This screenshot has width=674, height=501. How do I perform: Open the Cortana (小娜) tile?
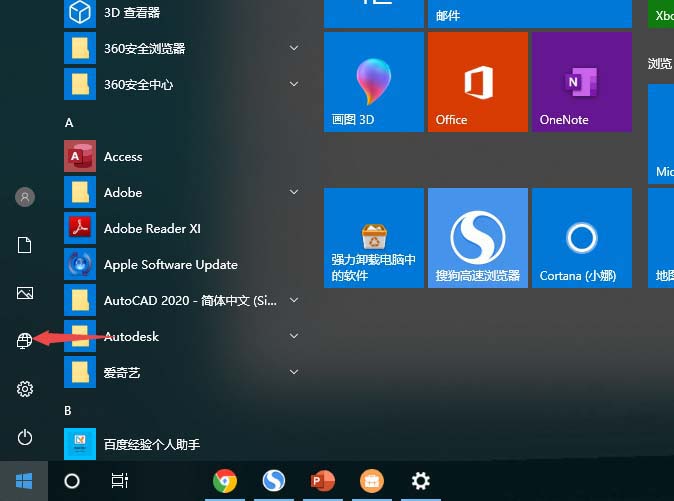point(582,238)
